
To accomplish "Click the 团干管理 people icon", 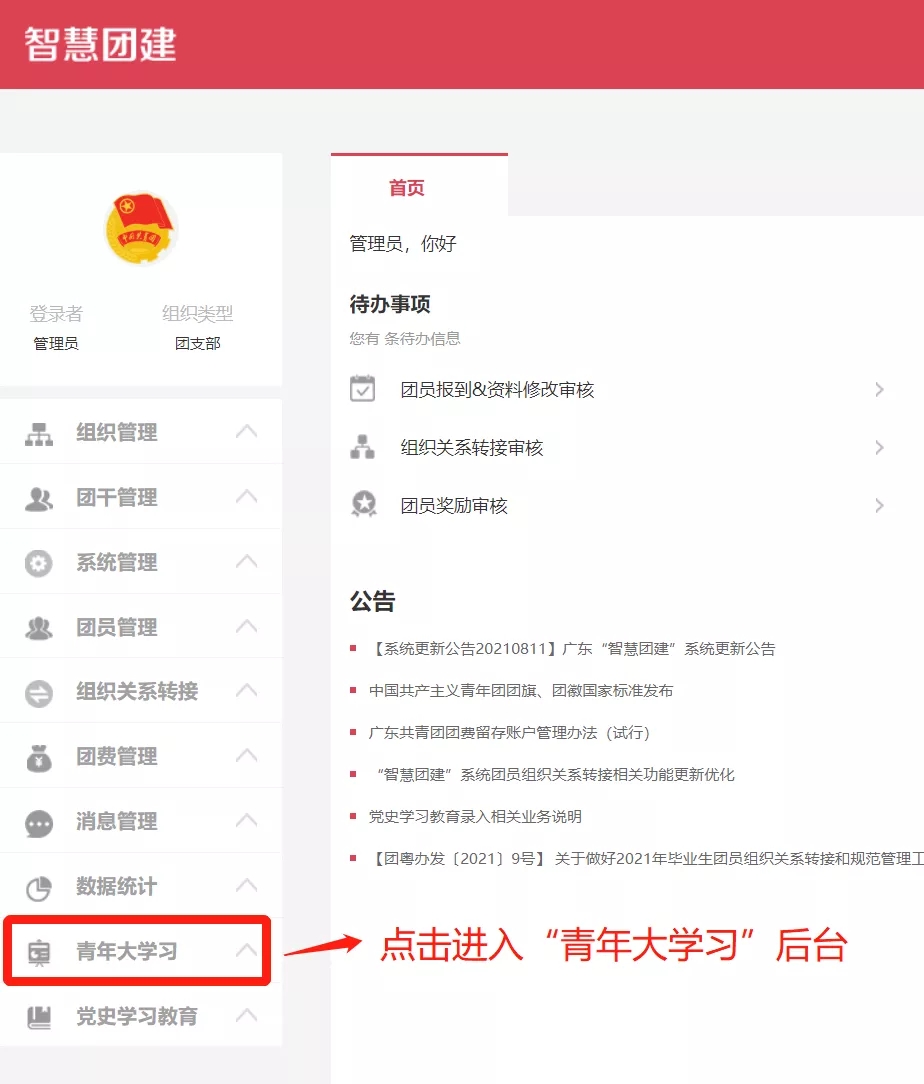I will pyautogui.click(x=39, y=498).
